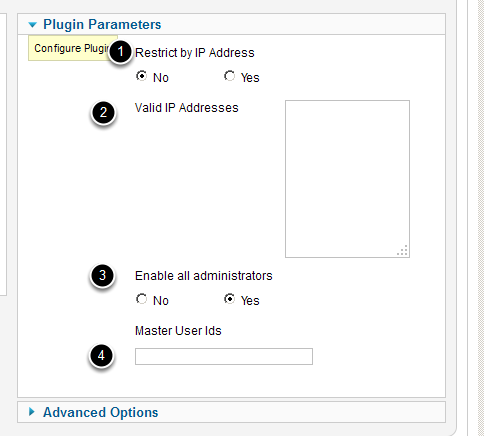Select Yes for Enable all administrators
The image size is (484, 436).
(229, 299)
